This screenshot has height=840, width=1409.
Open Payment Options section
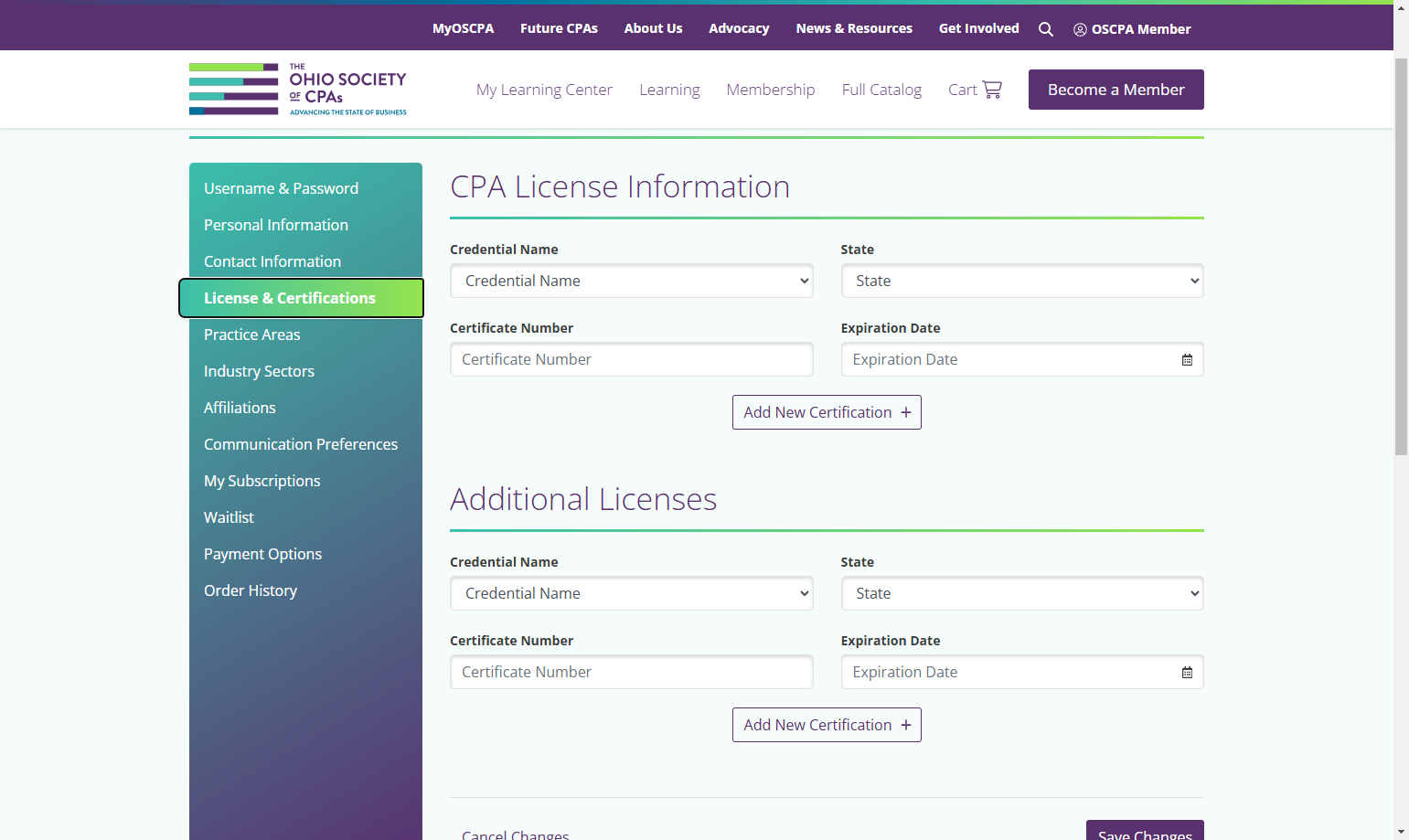click(x=263, y=554)
